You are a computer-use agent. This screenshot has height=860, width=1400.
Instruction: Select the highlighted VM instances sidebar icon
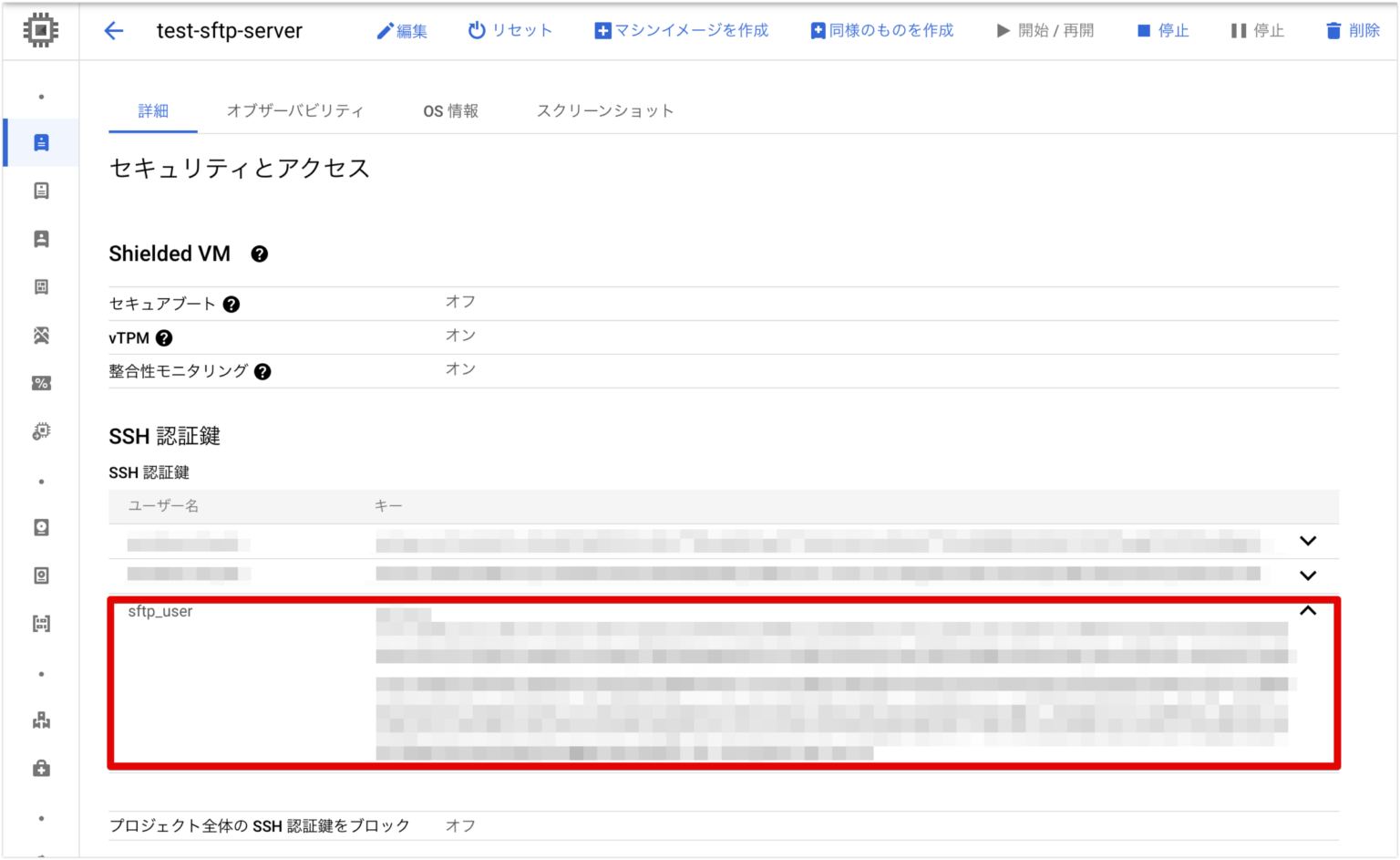point(40,142)
